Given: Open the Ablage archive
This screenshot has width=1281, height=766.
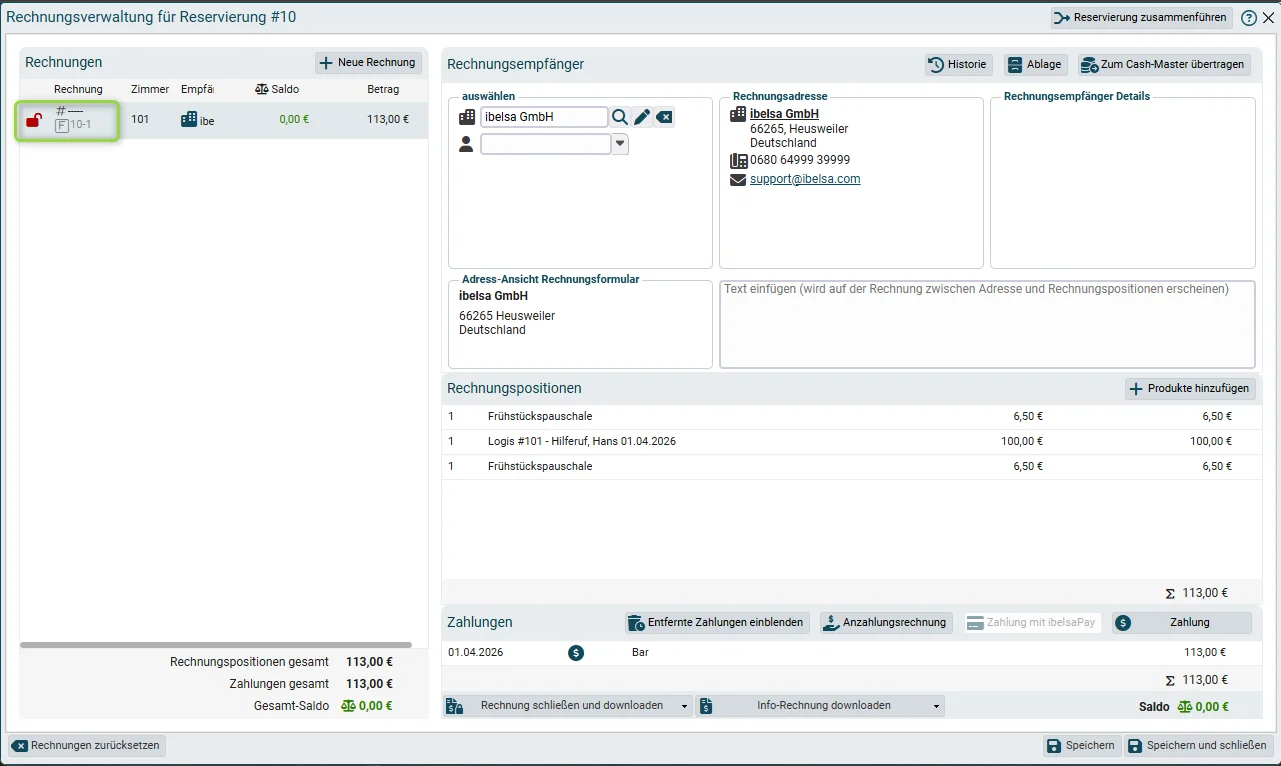Looking at the screenshot, I should 1036,64.
